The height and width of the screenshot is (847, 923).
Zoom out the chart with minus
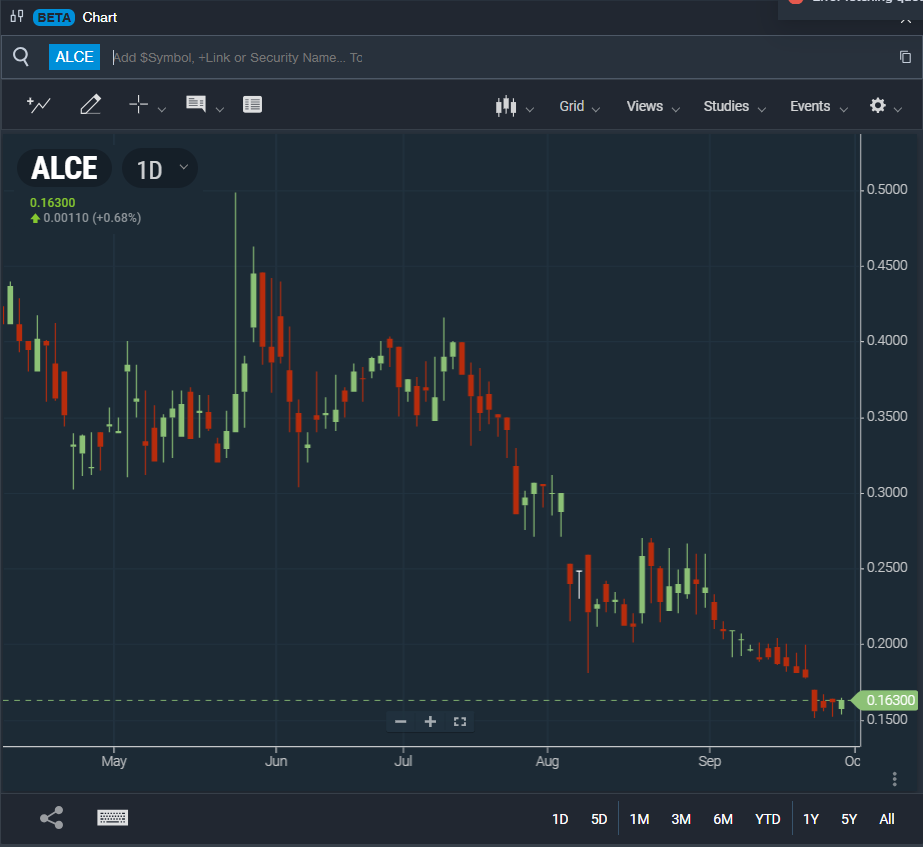tap(401, 722)
